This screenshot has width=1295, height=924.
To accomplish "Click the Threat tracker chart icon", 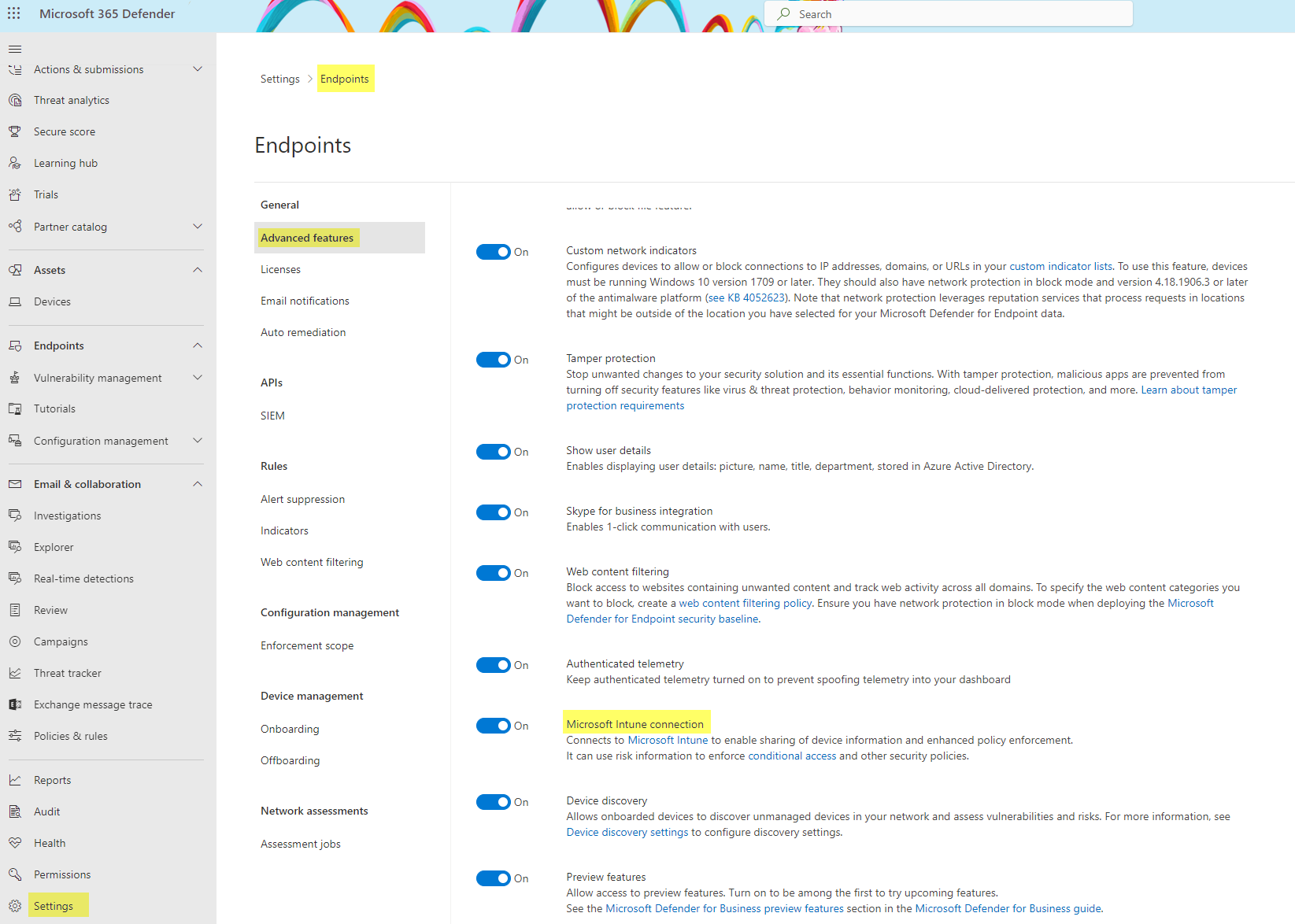I will click(15, 673).
